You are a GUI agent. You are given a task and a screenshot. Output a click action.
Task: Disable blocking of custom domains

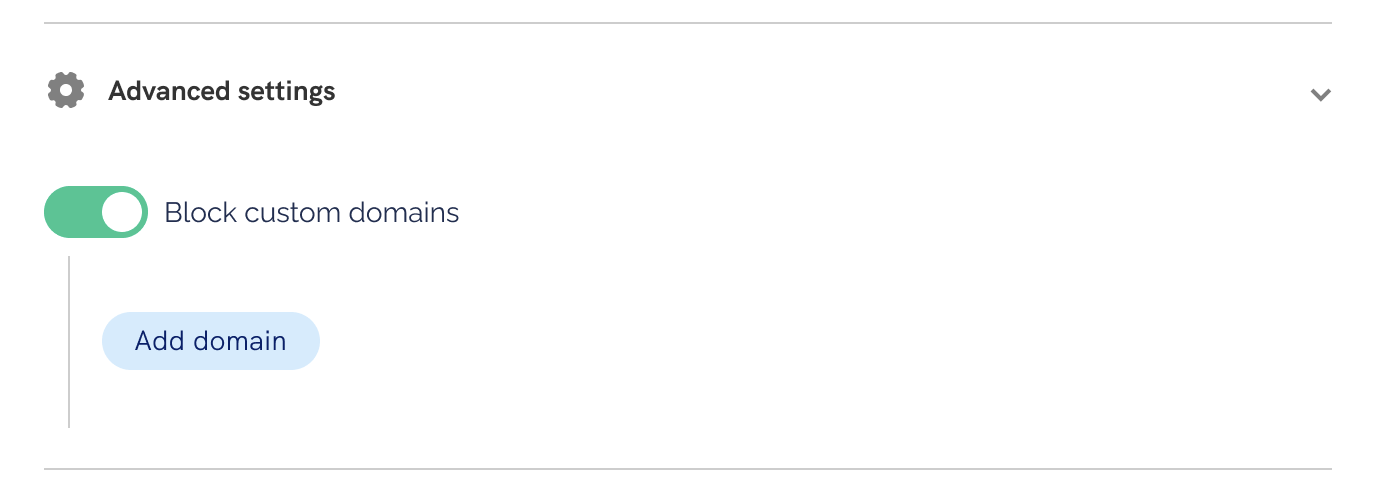tap(96, 212)
